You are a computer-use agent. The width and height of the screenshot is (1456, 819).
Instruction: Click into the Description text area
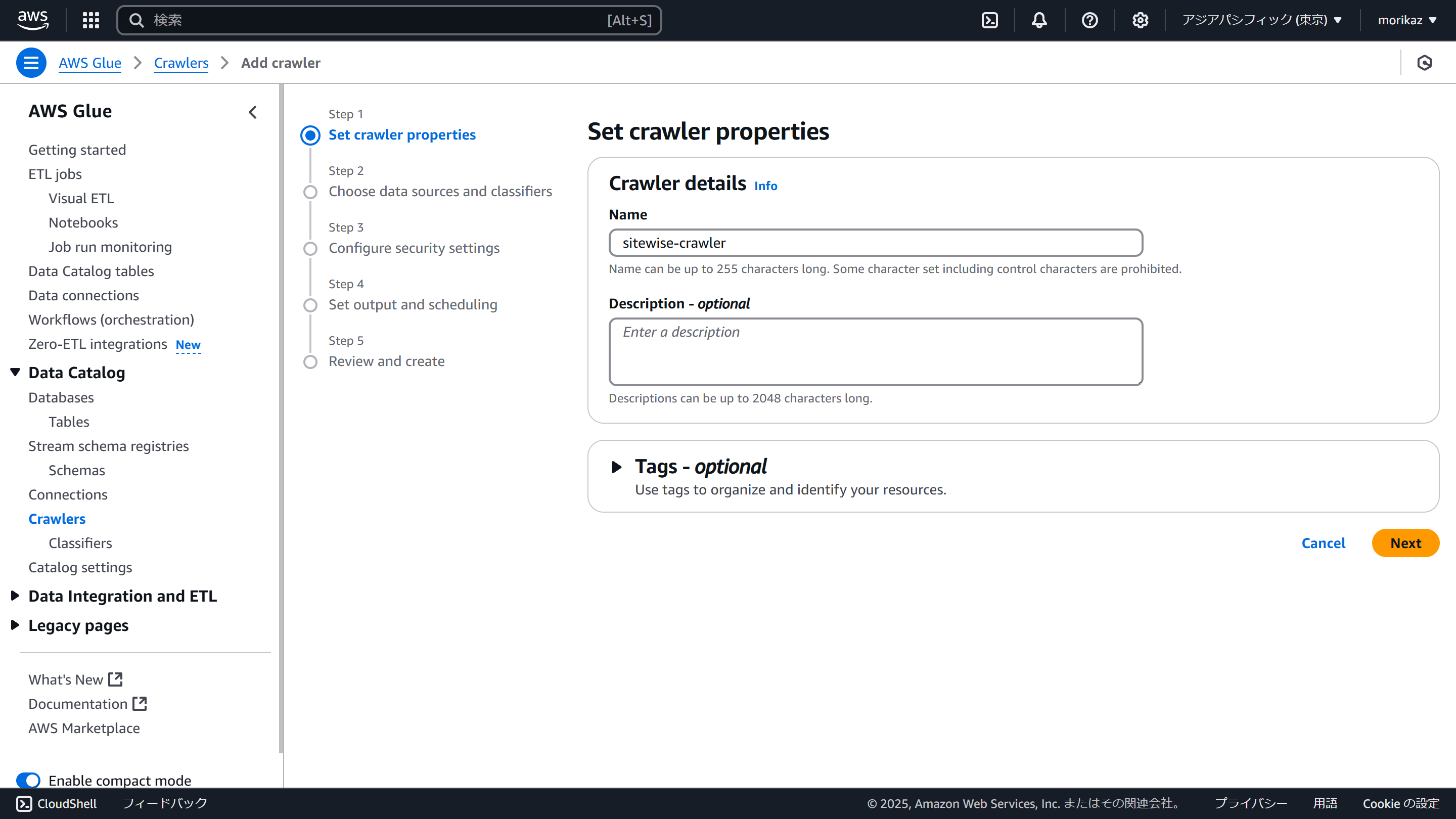click(875, 351)
